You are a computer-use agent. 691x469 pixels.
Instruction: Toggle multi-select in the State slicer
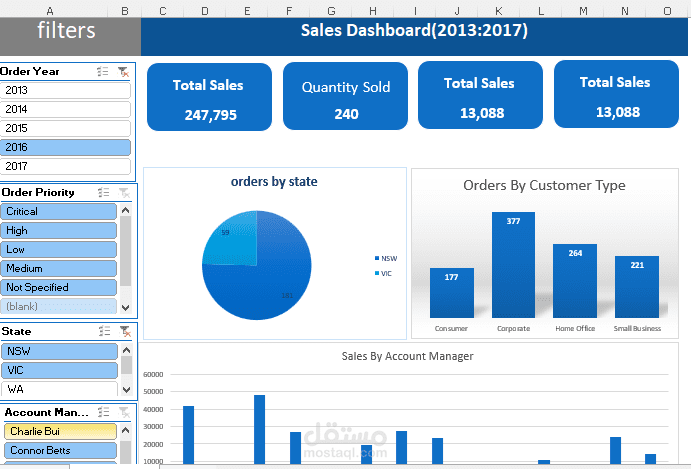(103, 331)
